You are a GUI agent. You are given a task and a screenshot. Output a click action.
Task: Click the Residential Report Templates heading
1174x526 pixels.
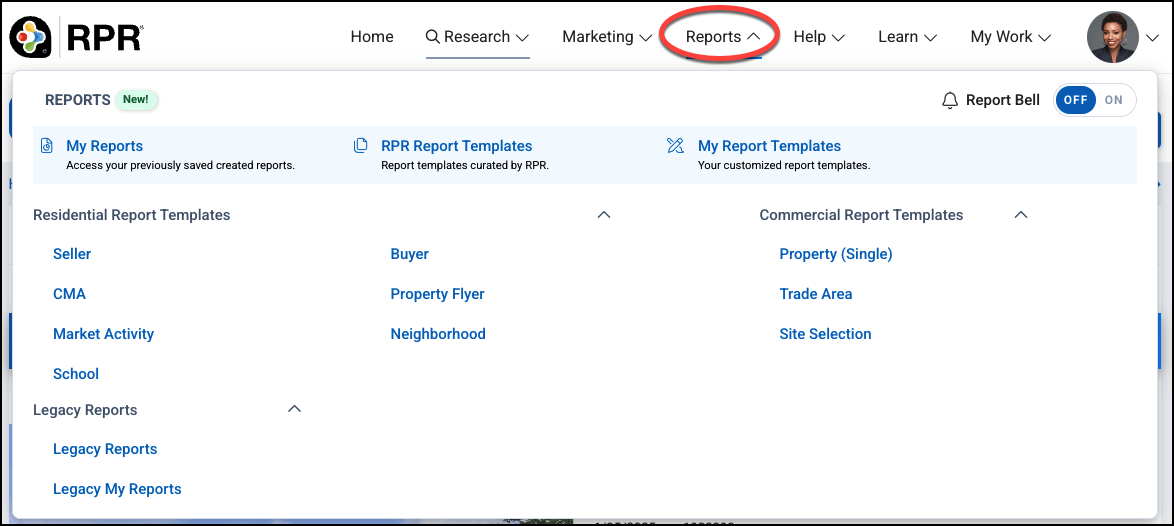(132, 215)
